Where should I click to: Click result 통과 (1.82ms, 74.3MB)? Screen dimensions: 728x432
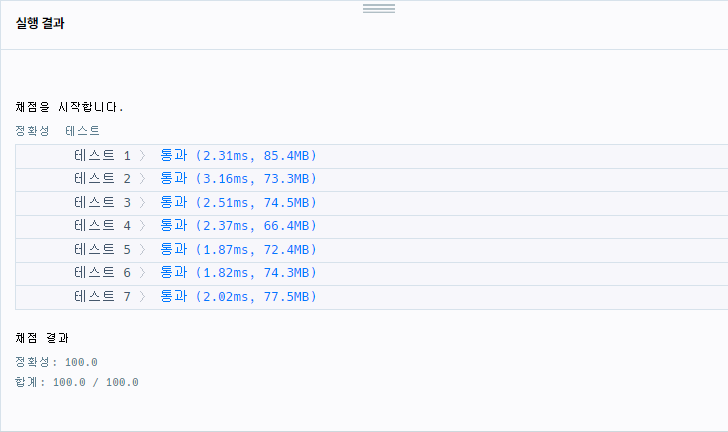[x=238, y=272]
